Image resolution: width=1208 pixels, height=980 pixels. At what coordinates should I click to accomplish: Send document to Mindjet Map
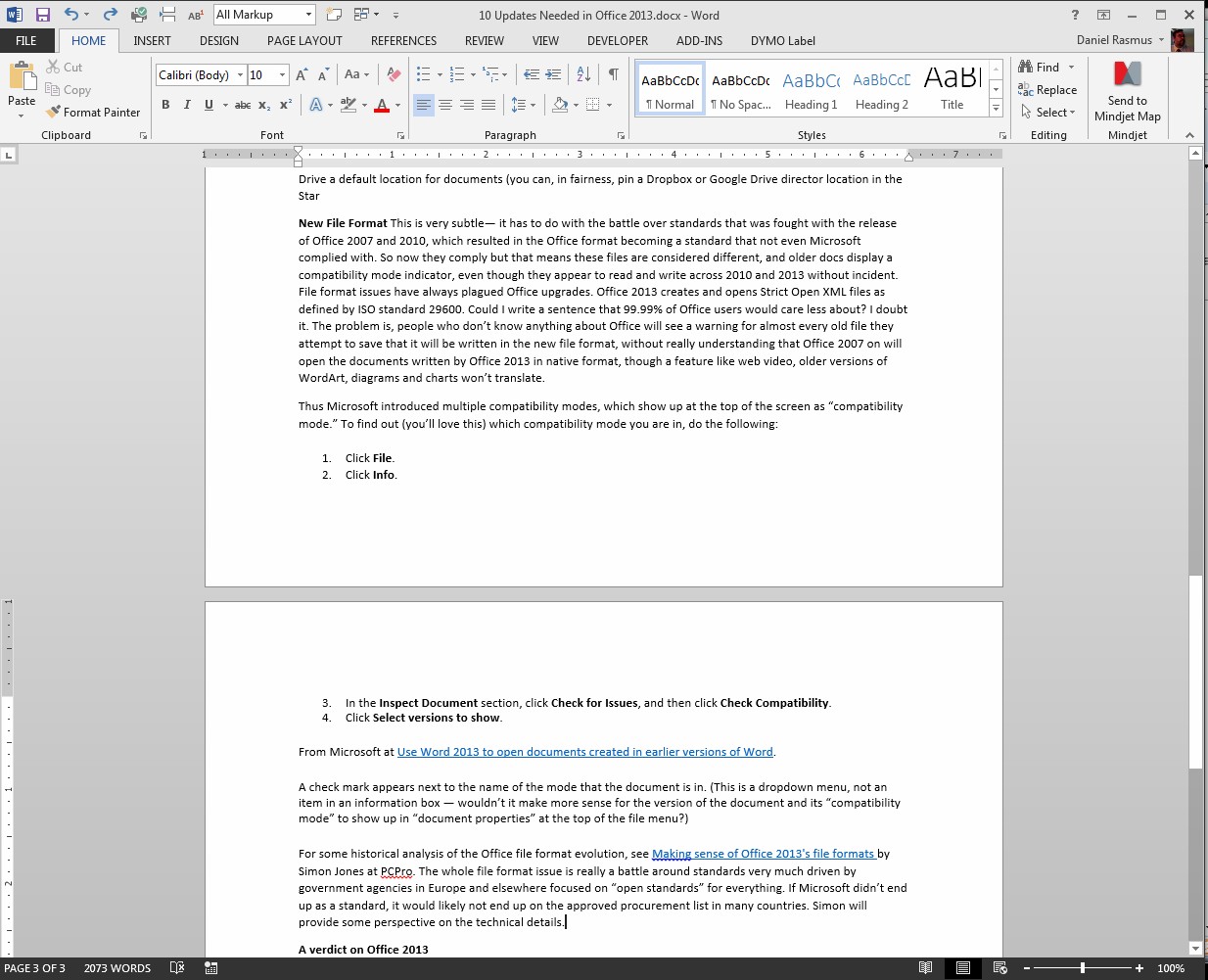pos(1128,91)
